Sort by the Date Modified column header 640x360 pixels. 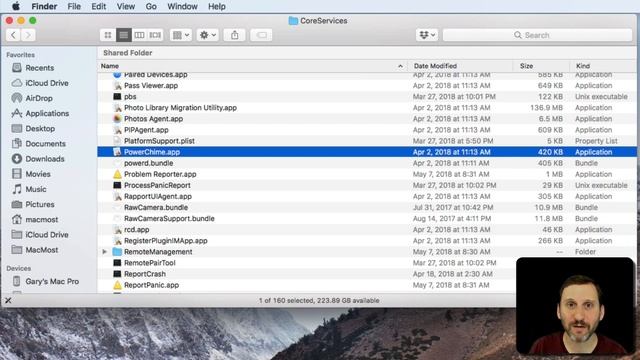(x=460, y=66)
